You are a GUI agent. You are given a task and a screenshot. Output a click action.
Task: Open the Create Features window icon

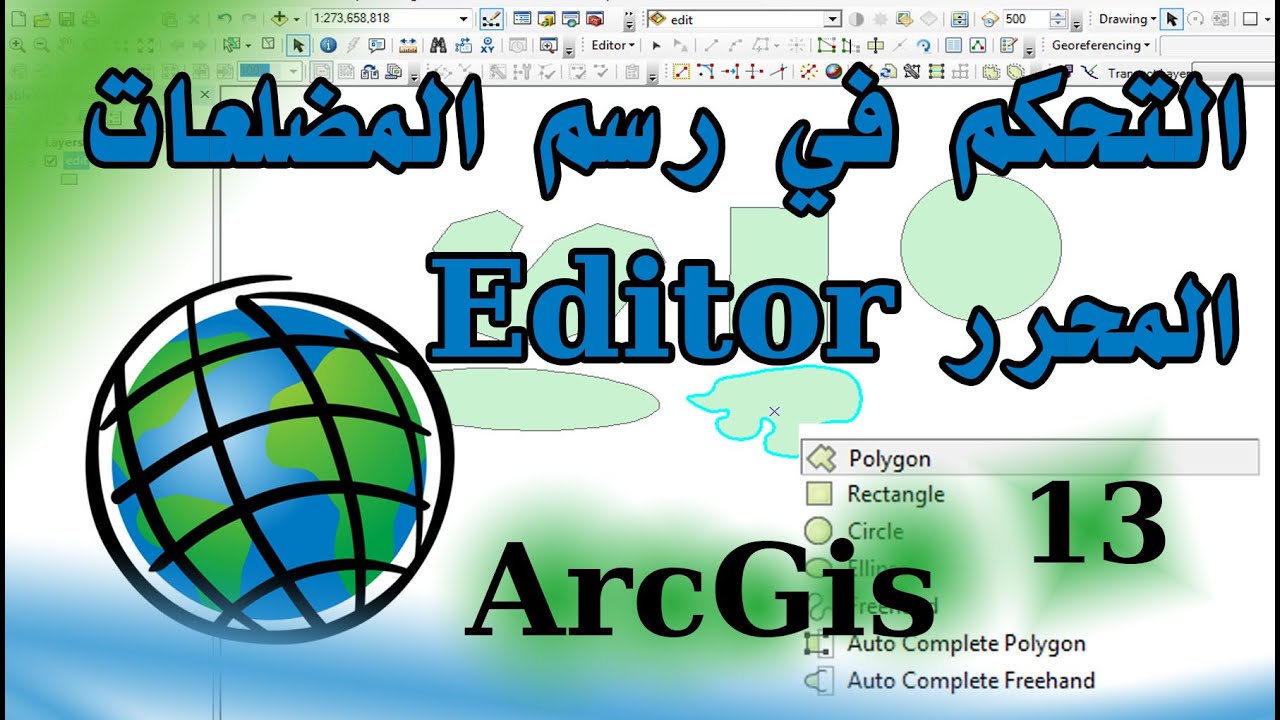pyautogui.click(x=1008, y=45)
